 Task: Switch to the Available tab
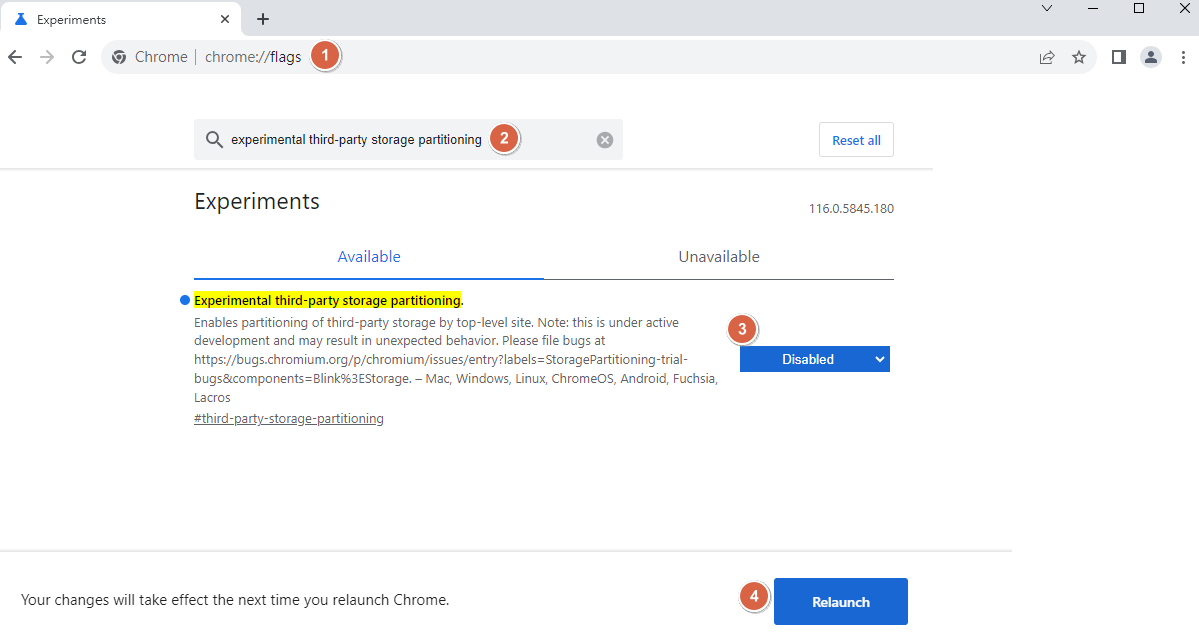(x=369, y=257)
